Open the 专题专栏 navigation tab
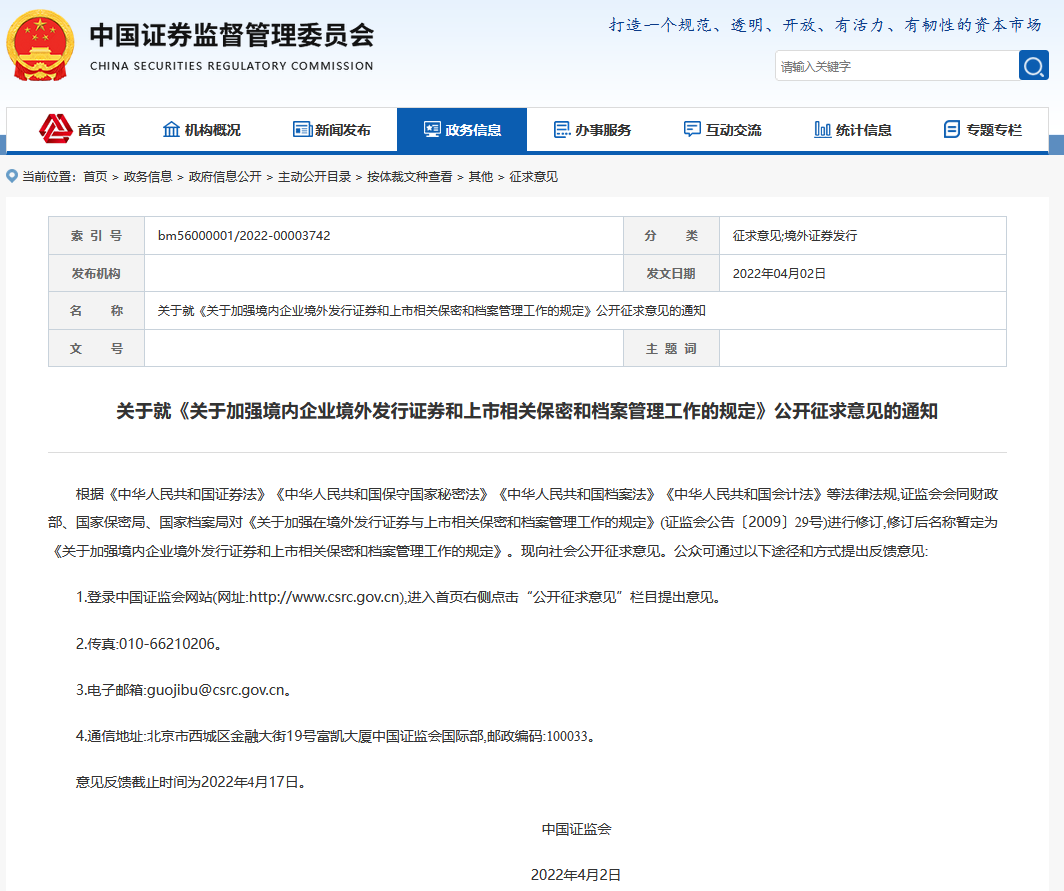 pos(983,129)
